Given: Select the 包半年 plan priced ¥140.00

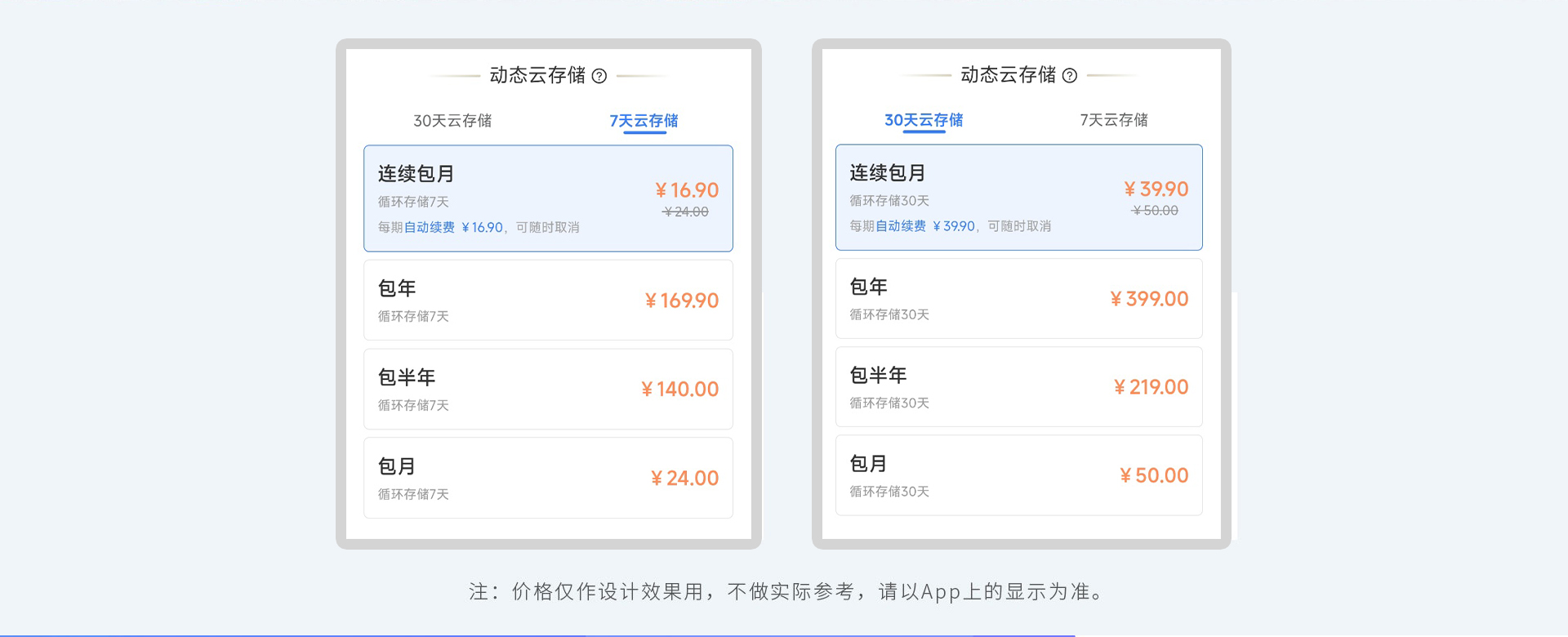Looking at the screenshot, I should tap(548, 389).
